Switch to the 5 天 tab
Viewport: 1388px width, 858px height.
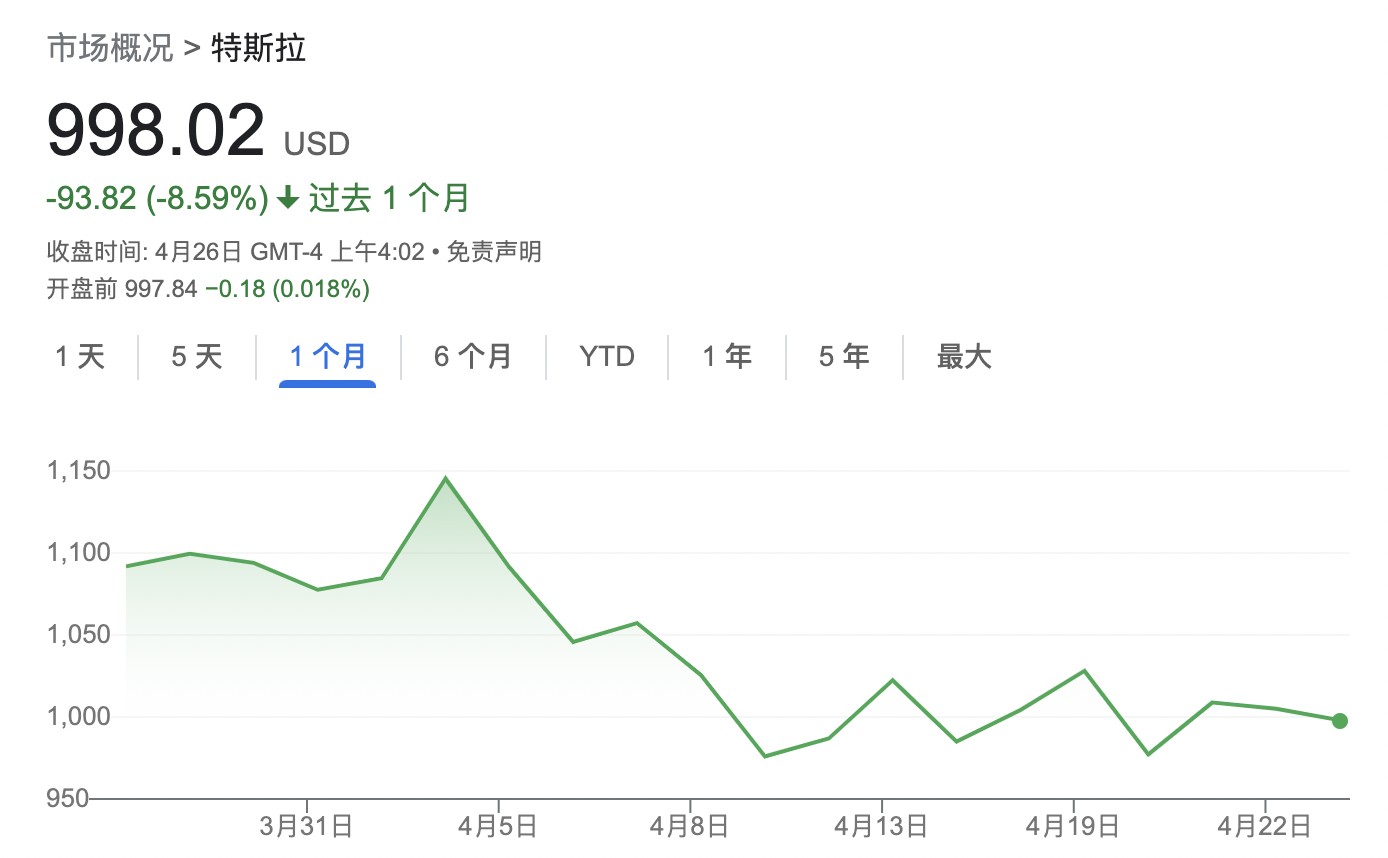click(196, 356)
